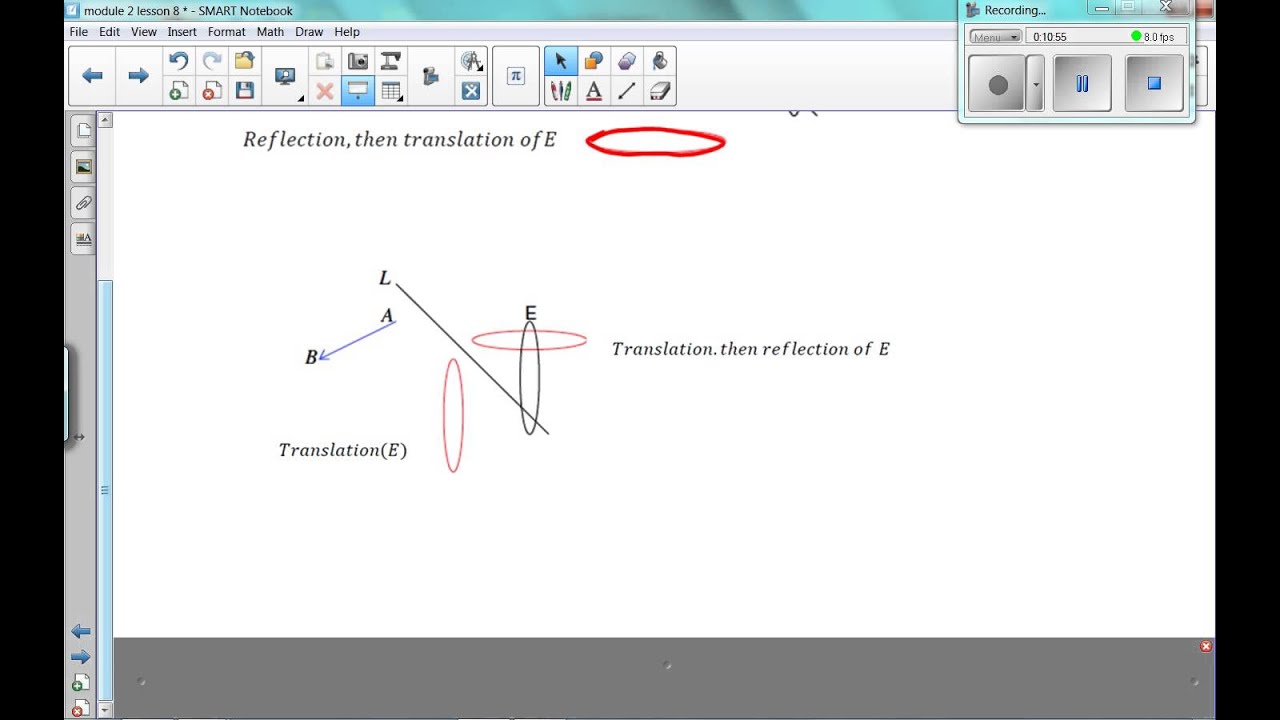Open the Math menu
This screenshot has height=720, width=1280.
point(270,32)
